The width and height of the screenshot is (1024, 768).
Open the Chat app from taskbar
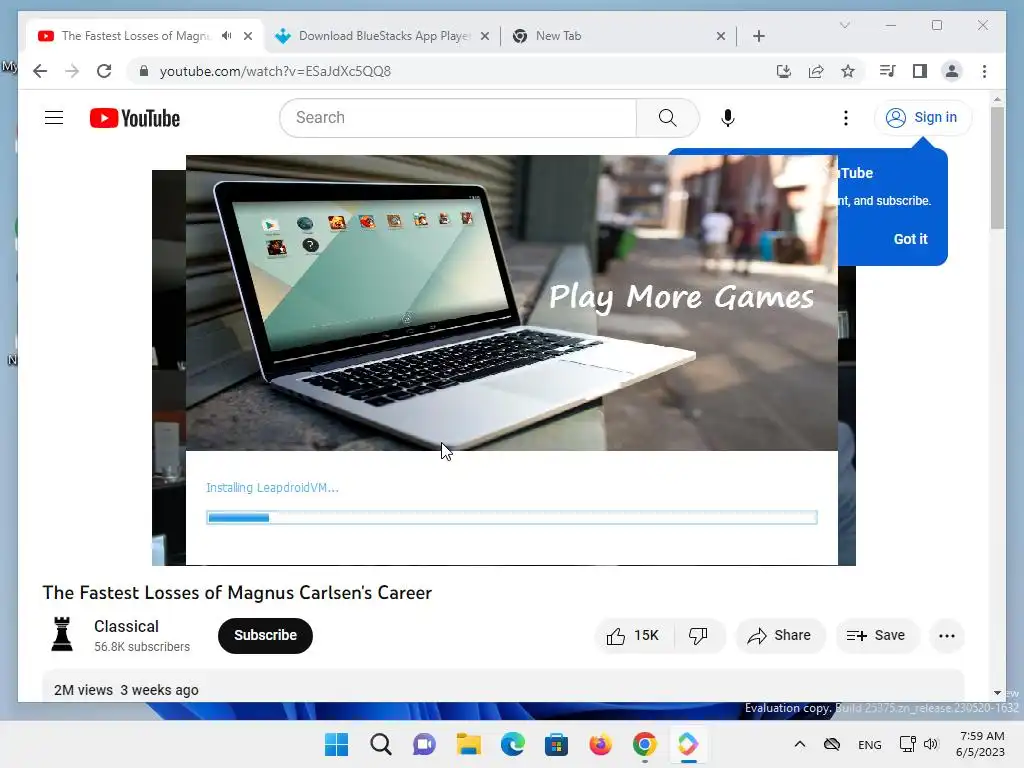[424, 744]
